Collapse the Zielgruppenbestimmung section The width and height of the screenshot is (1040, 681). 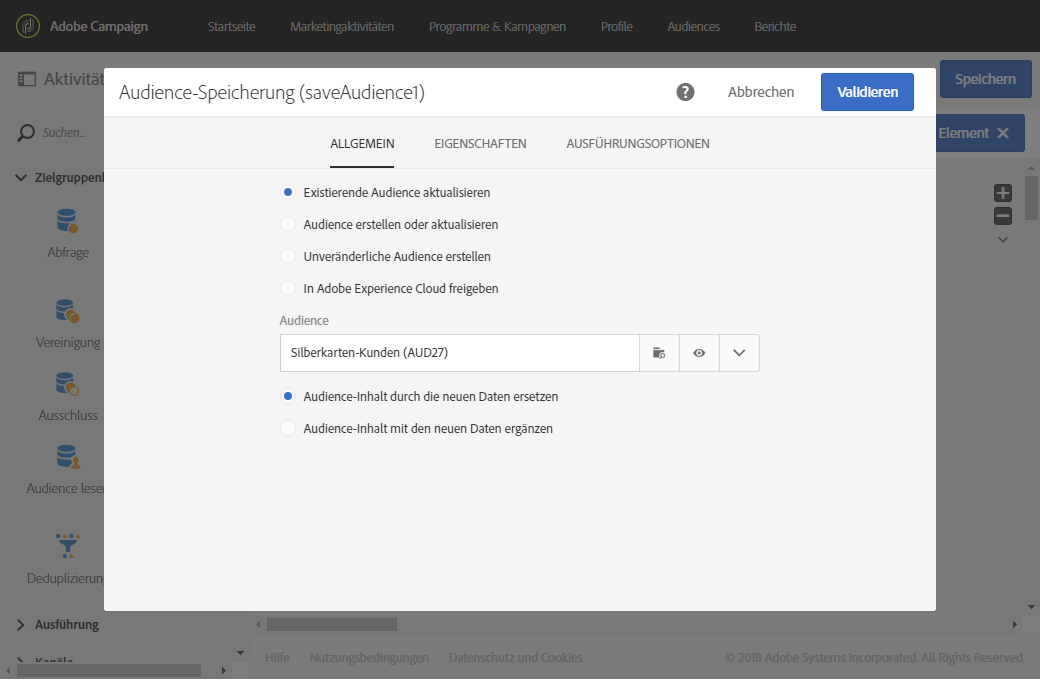pyautogui.click(x=21, y=178)
